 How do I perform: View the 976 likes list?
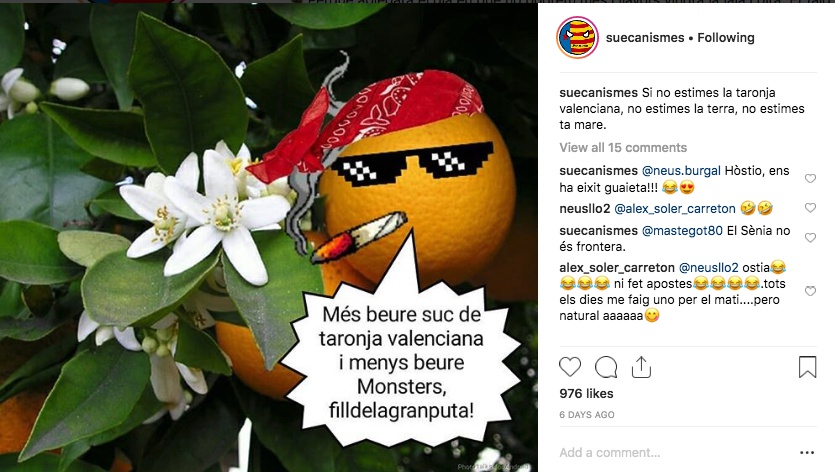pyautogui.click(x=586, y=394)
